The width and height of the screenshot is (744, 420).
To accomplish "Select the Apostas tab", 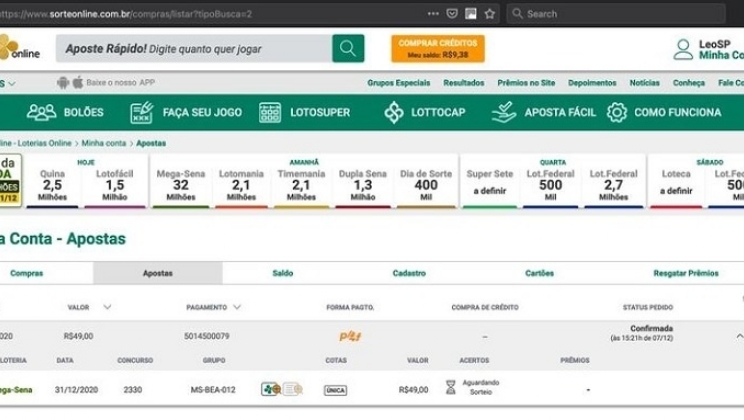I will pos(158,273).
